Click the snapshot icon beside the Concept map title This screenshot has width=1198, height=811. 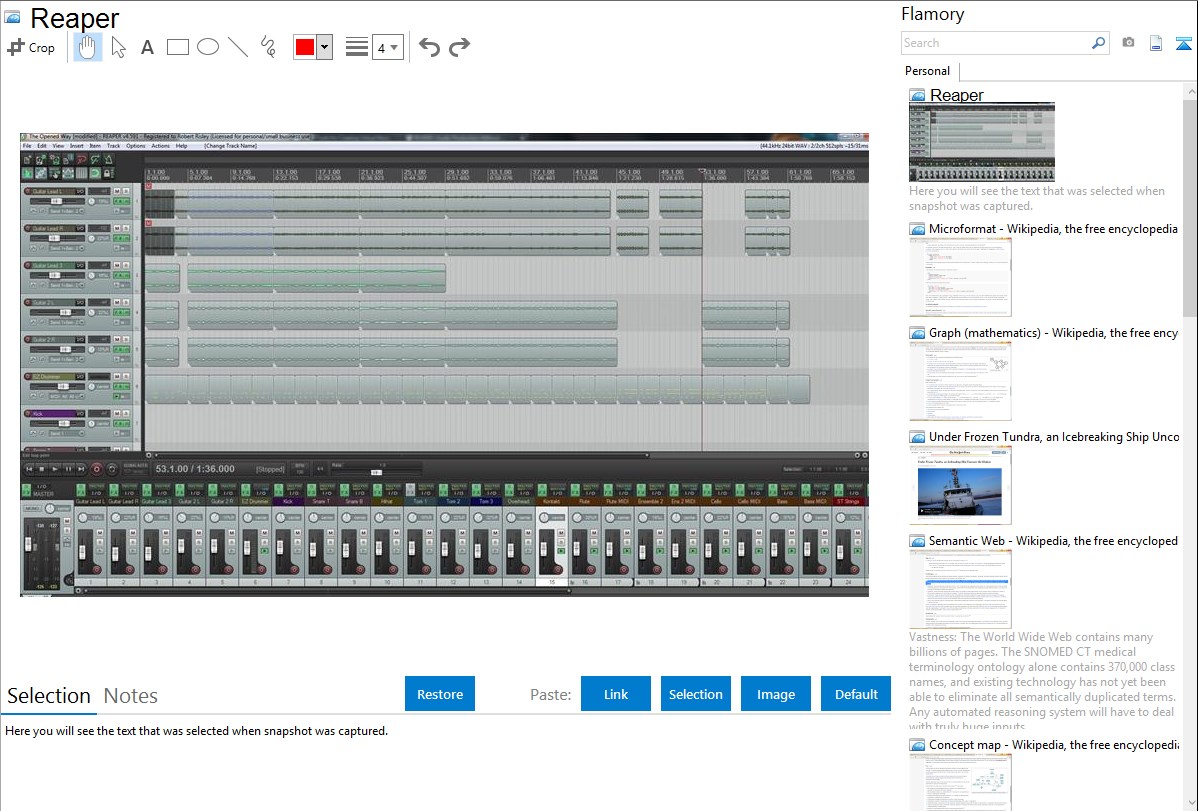(x=918, y=745)
